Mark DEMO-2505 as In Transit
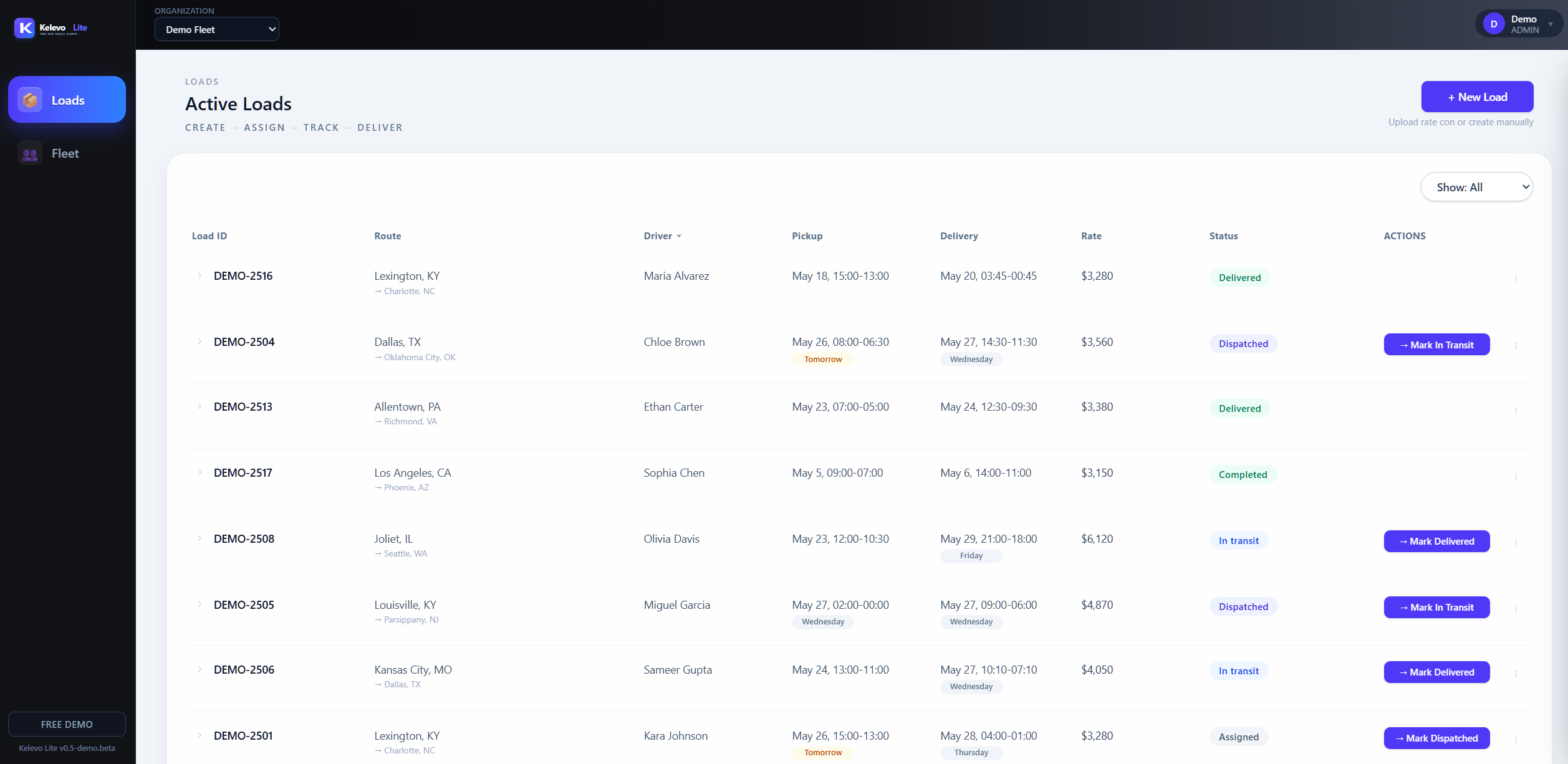 (1436, 607)
